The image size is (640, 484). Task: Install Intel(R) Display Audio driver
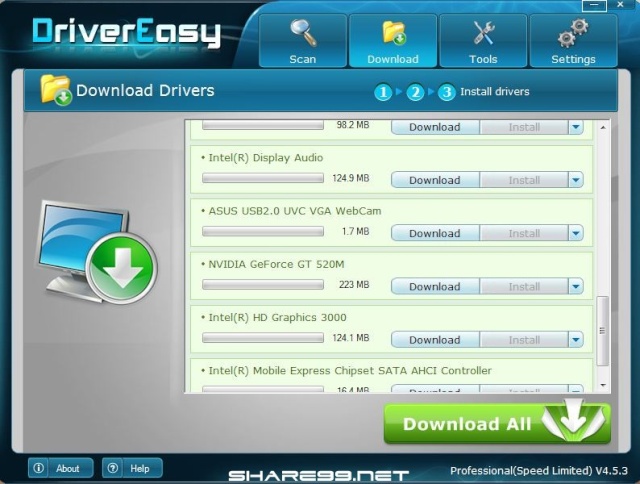(x=524, y=180)
